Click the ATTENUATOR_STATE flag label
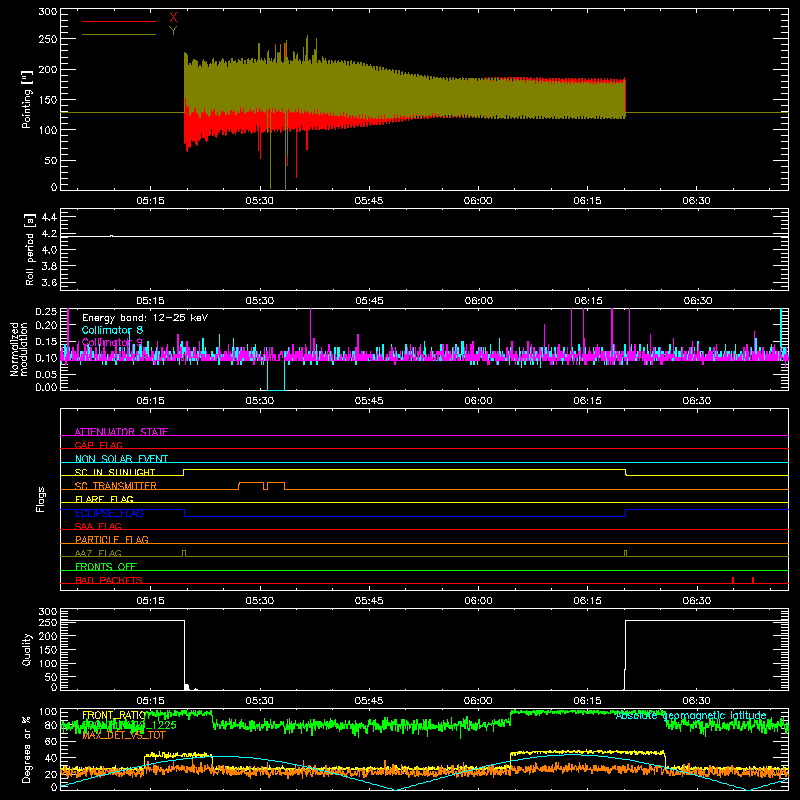800x800 pixels. pos(121,432)
